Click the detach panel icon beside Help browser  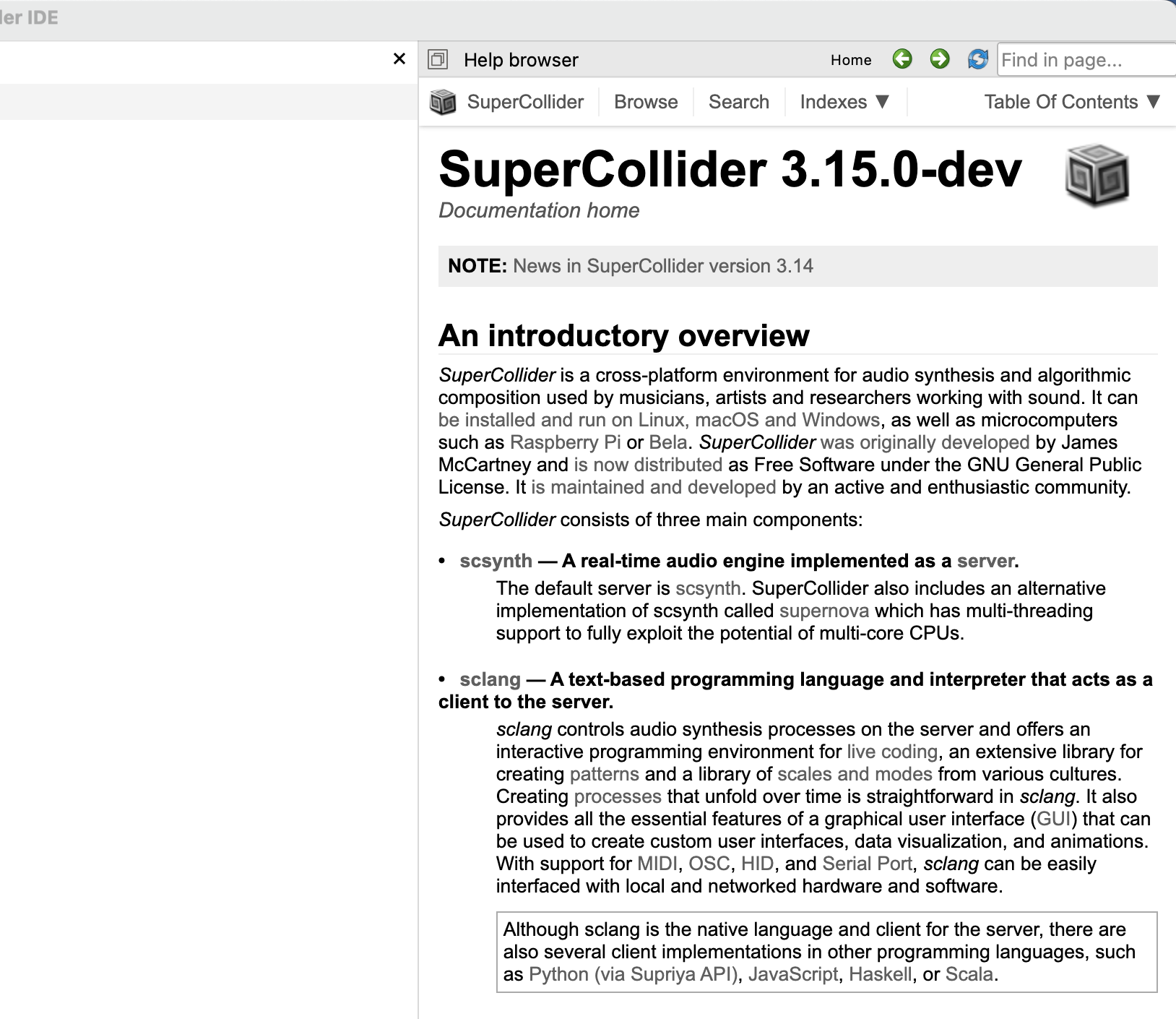pos(438,59)
